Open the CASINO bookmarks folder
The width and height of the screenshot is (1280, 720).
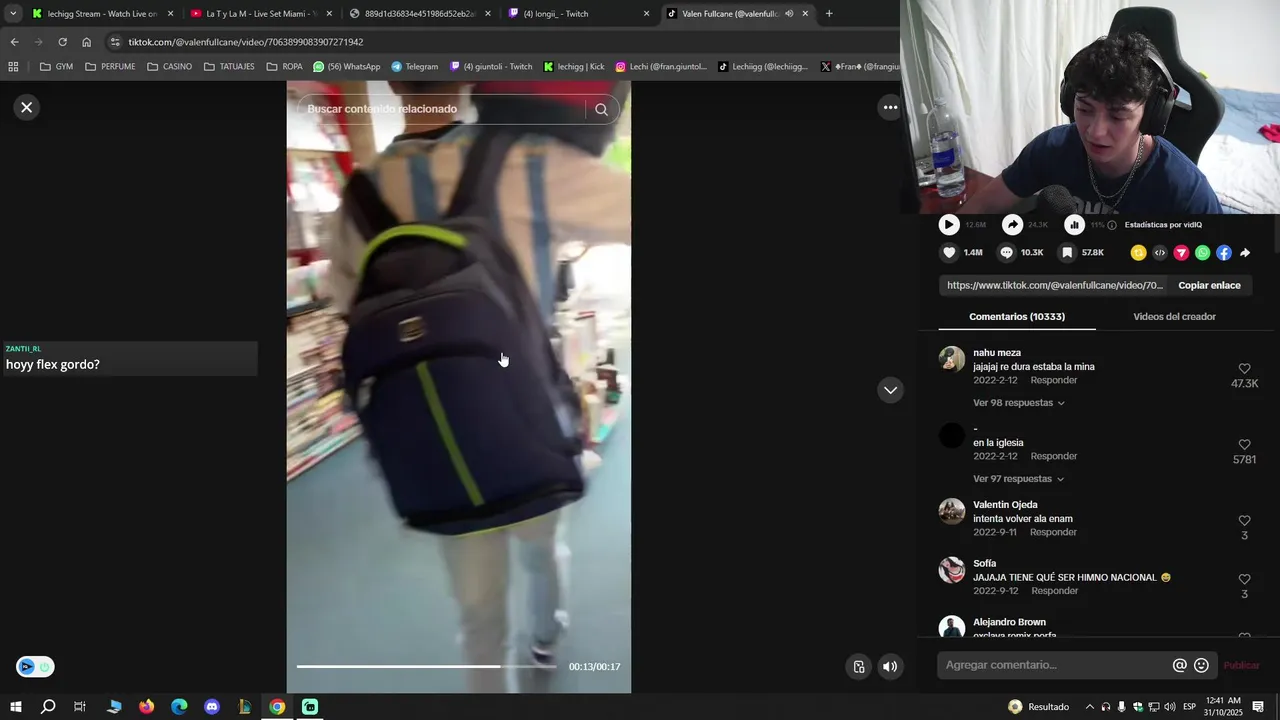(x=169, y=67)
